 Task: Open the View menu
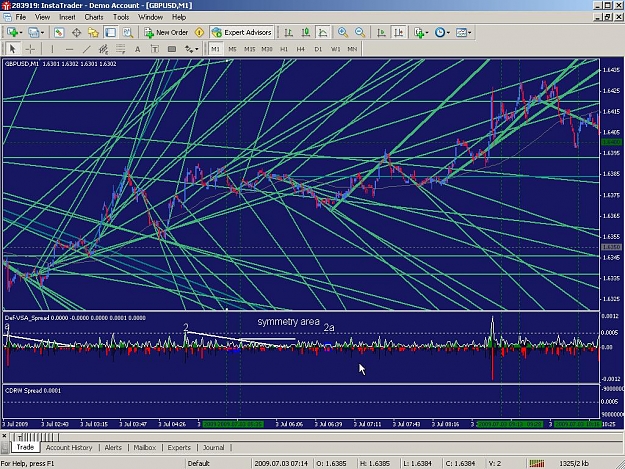[x=42, y=17]
